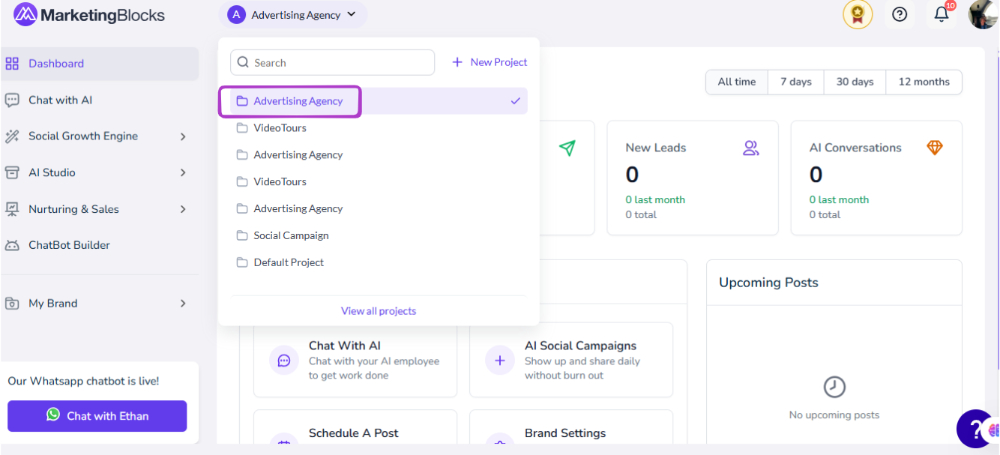
Task: Click the MarketingBlocks logo
Action: (x=89, y=14)
